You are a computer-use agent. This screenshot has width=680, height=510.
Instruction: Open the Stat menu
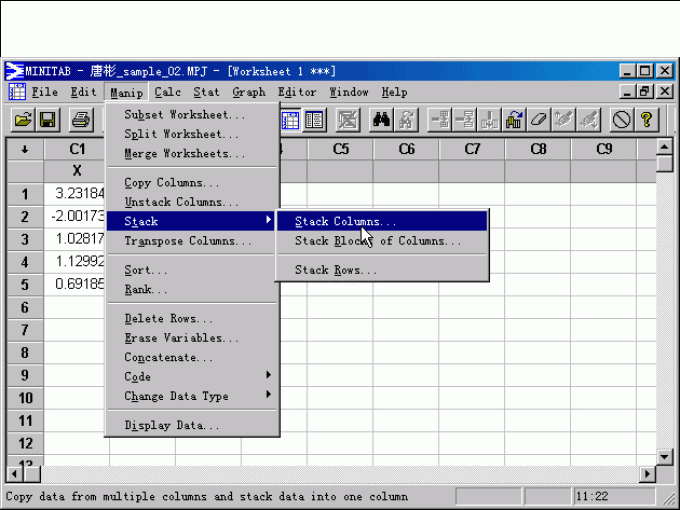(x=206, y=92)
